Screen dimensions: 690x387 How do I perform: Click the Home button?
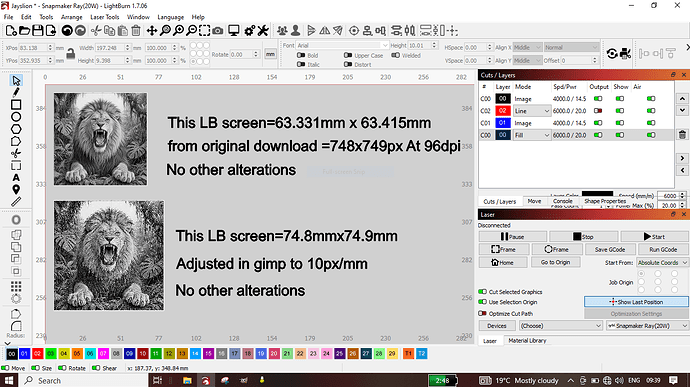point(503,262)
